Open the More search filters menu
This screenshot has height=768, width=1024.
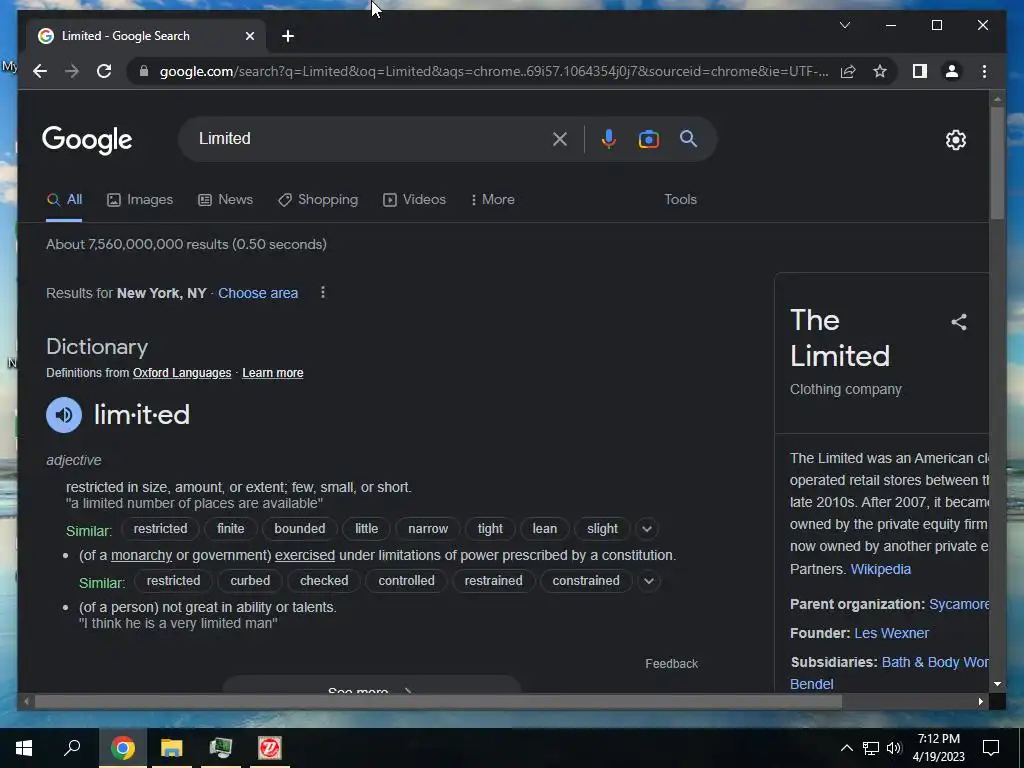pyautogui.click(x=492, y=200)
